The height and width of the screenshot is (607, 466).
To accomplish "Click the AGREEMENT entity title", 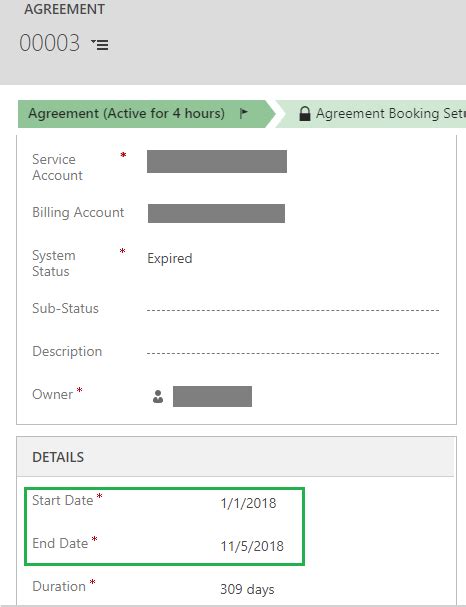I will tap(65, 9).
